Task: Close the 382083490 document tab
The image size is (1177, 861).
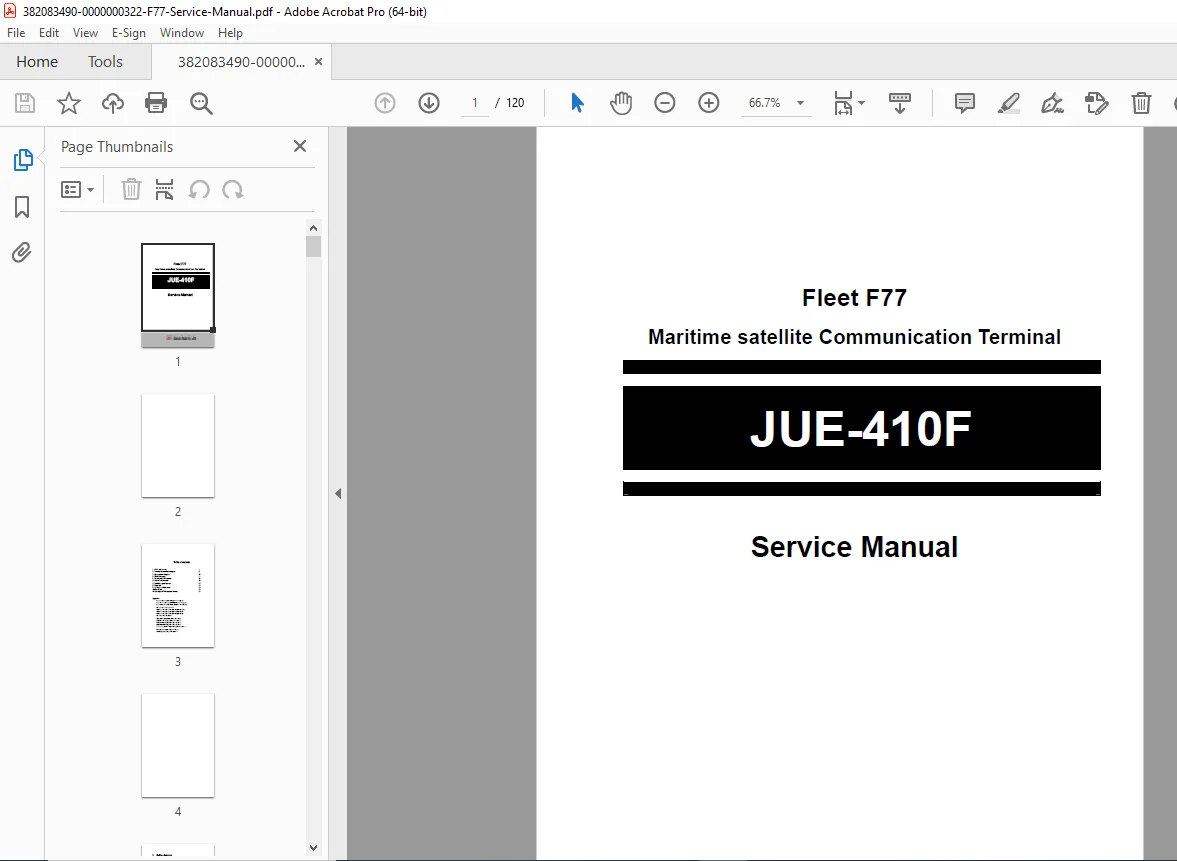Action: coord(318,62)
